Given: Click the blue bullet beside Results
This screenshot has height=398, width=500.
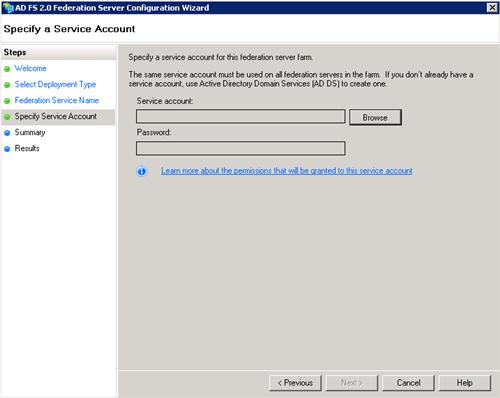Looking at the screenshot, I should pos(7,149).
